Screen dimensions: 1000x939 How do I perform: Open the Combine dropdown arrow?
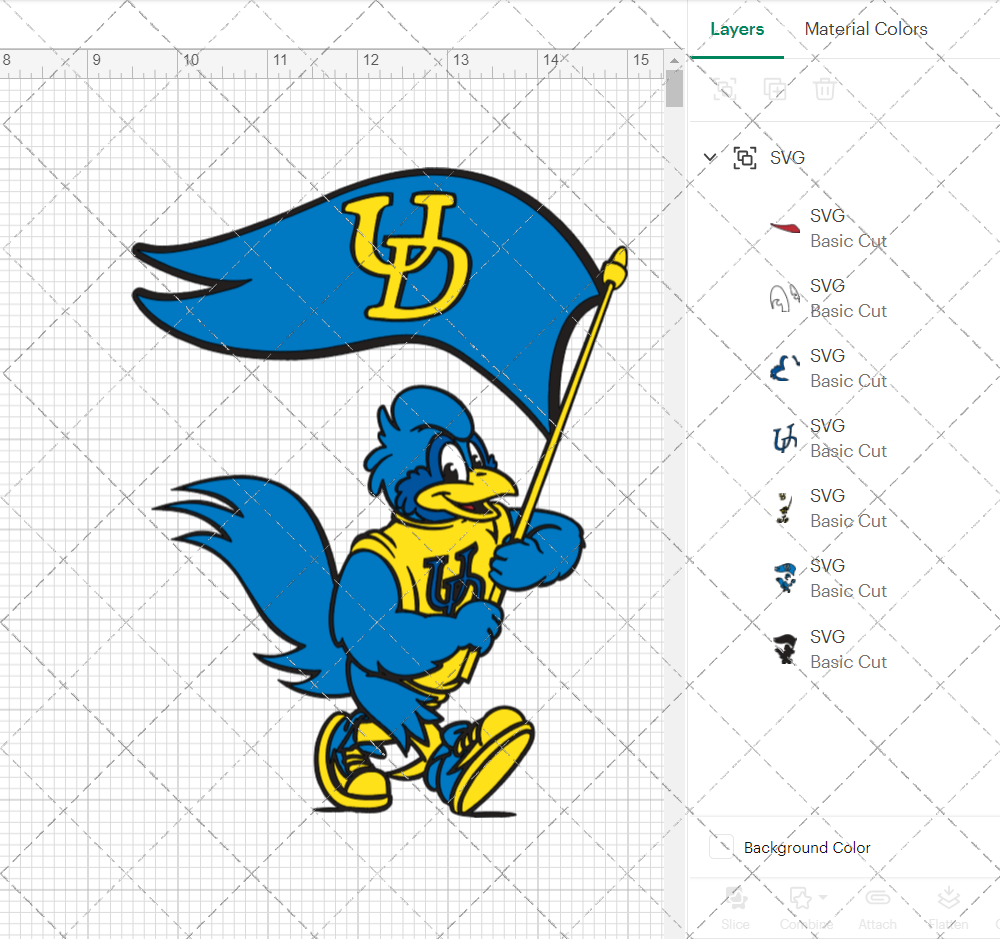[x=823, y=898]
